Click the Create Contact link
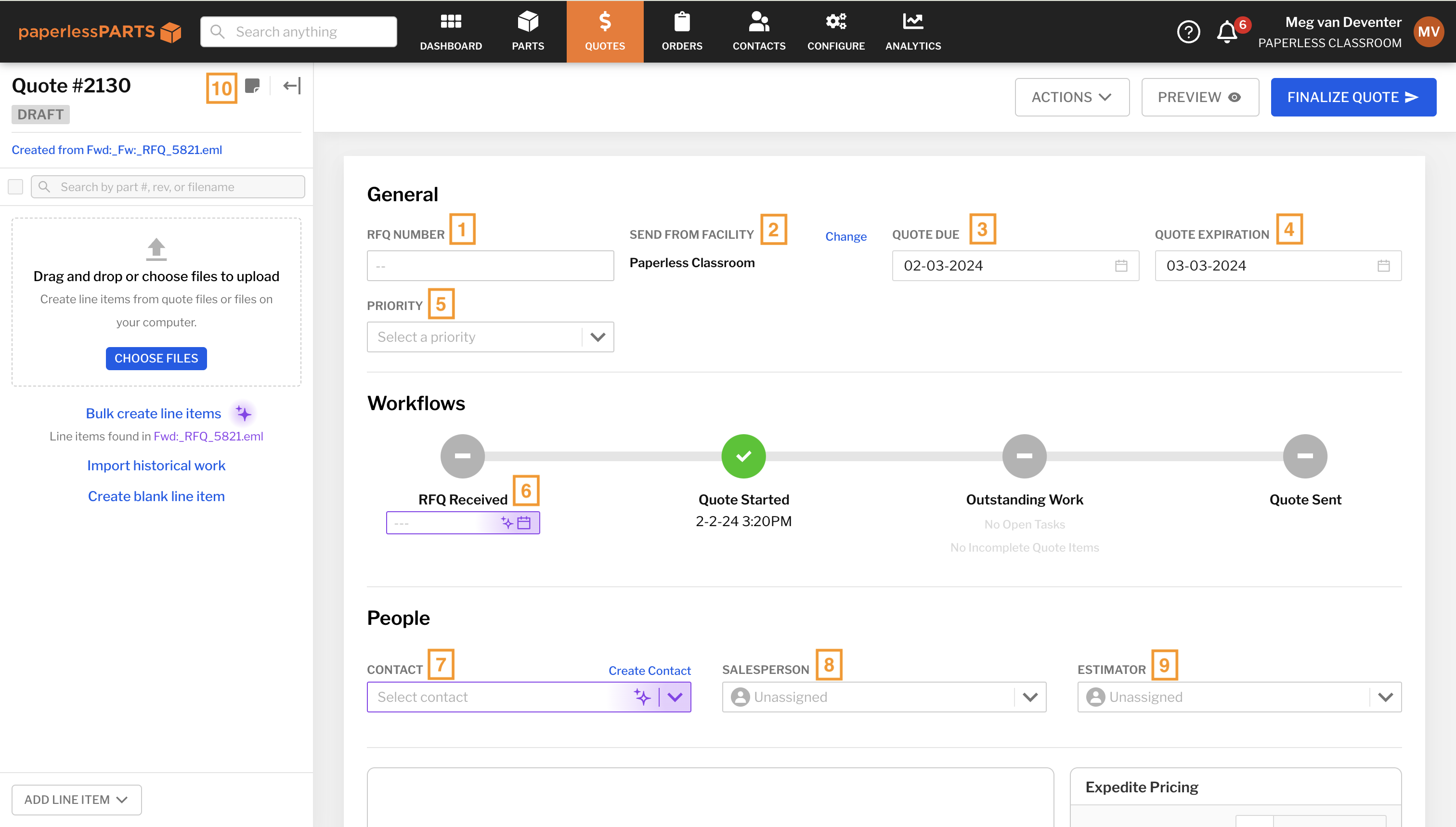The height and width of the screenshot is (827, 1456). point(650,670)
